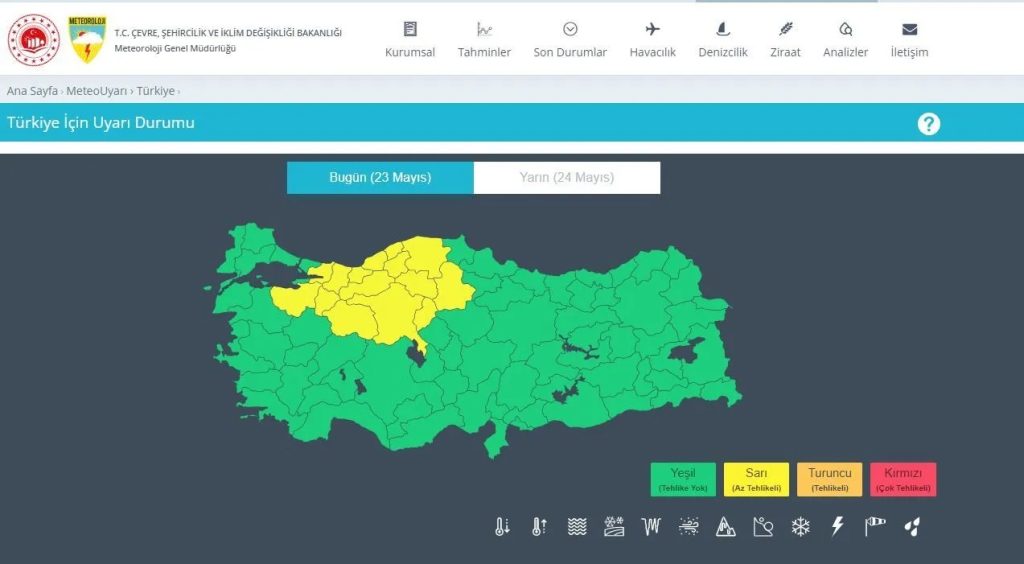1024x564 pixels.
Task: Select the raindrops rain warning icon
Action: [912, 526]
